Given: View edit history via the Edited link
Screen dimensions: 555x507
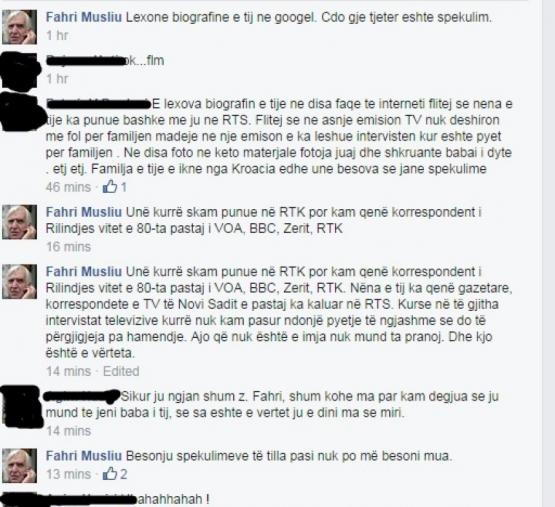Looking at the screenshot, I should [x=121, y=371].
